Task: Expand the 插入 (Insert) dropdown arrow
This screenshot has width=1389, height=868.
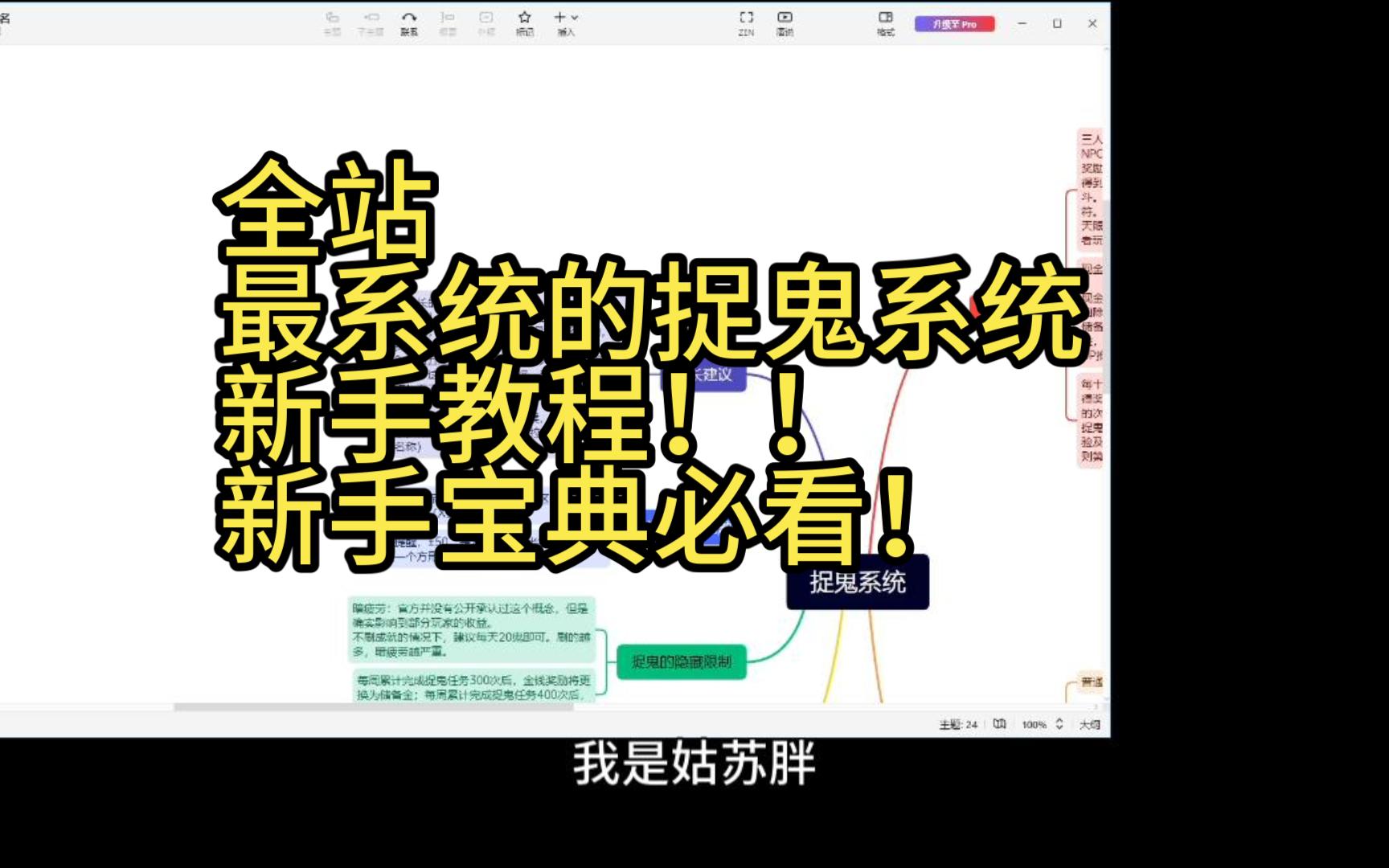Action: pyautogui.click(x=574, y=16)
